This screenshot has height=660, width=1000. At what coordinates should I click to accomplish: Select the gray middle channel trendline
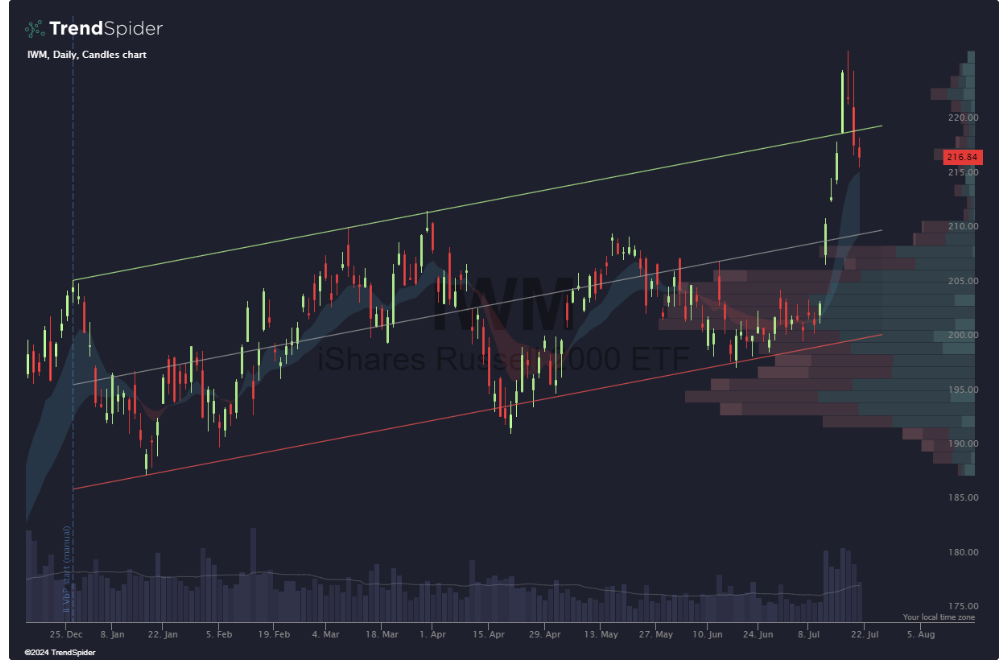point(478,307)
